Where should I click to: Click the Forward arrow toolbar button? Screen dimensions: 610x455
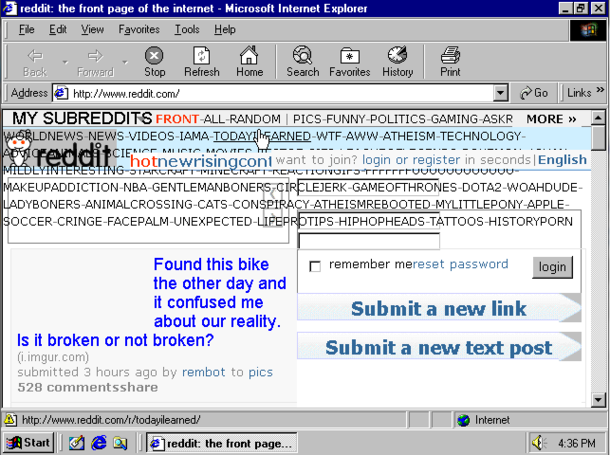(x=95, y=62)
